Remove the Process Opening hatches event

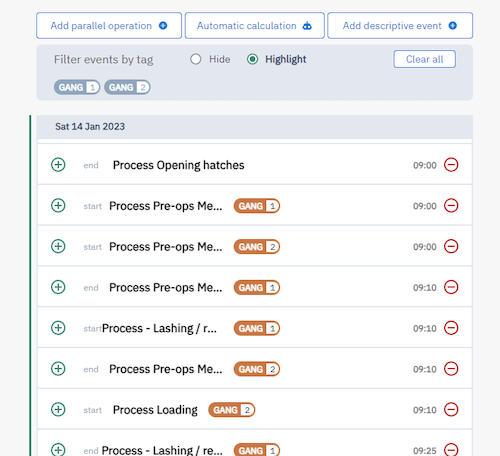(451, 165)
